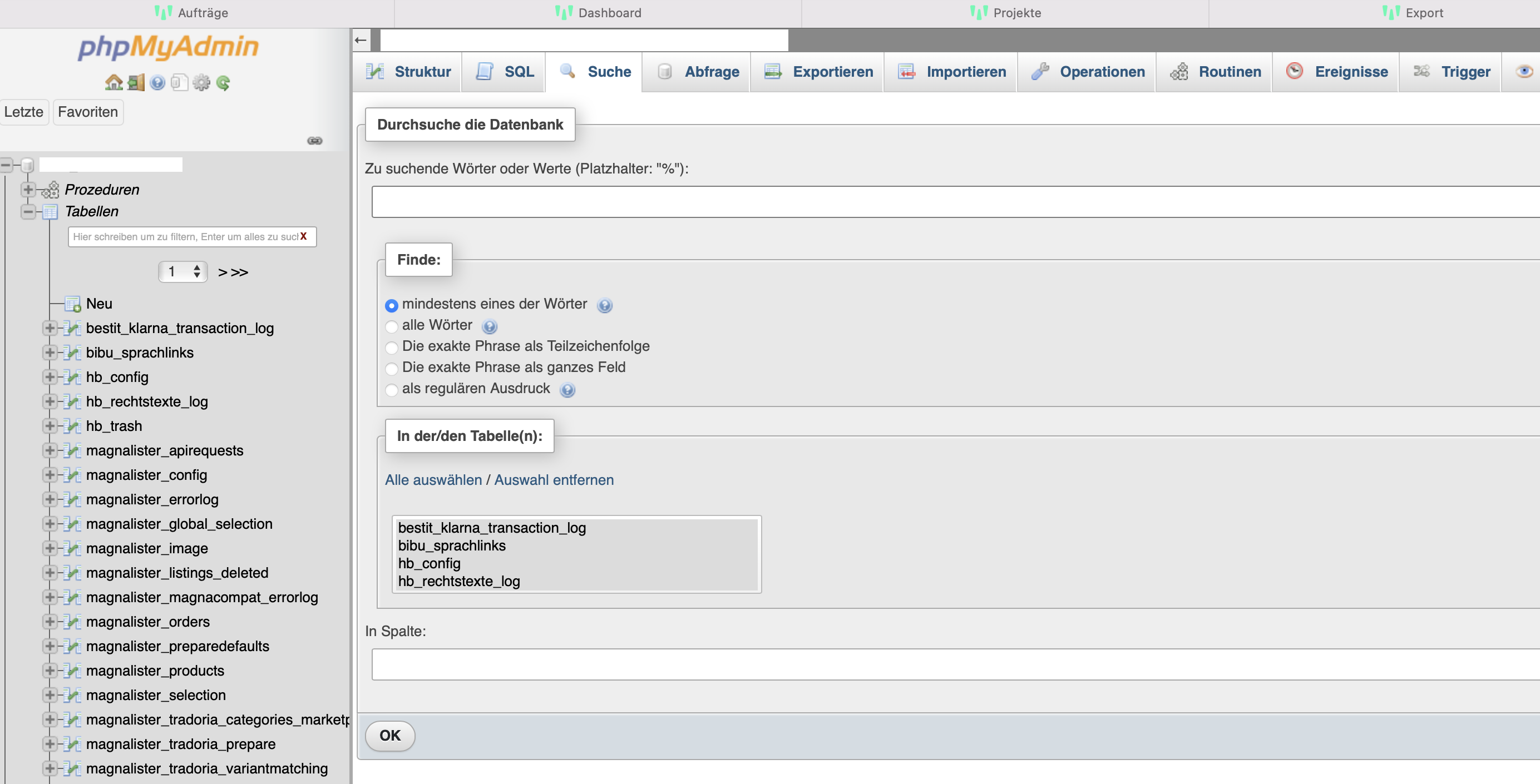The width and height of the screenshot is (1540, 784).
Task: Click the table filter input in sidebar
Action: click(192, 237)
